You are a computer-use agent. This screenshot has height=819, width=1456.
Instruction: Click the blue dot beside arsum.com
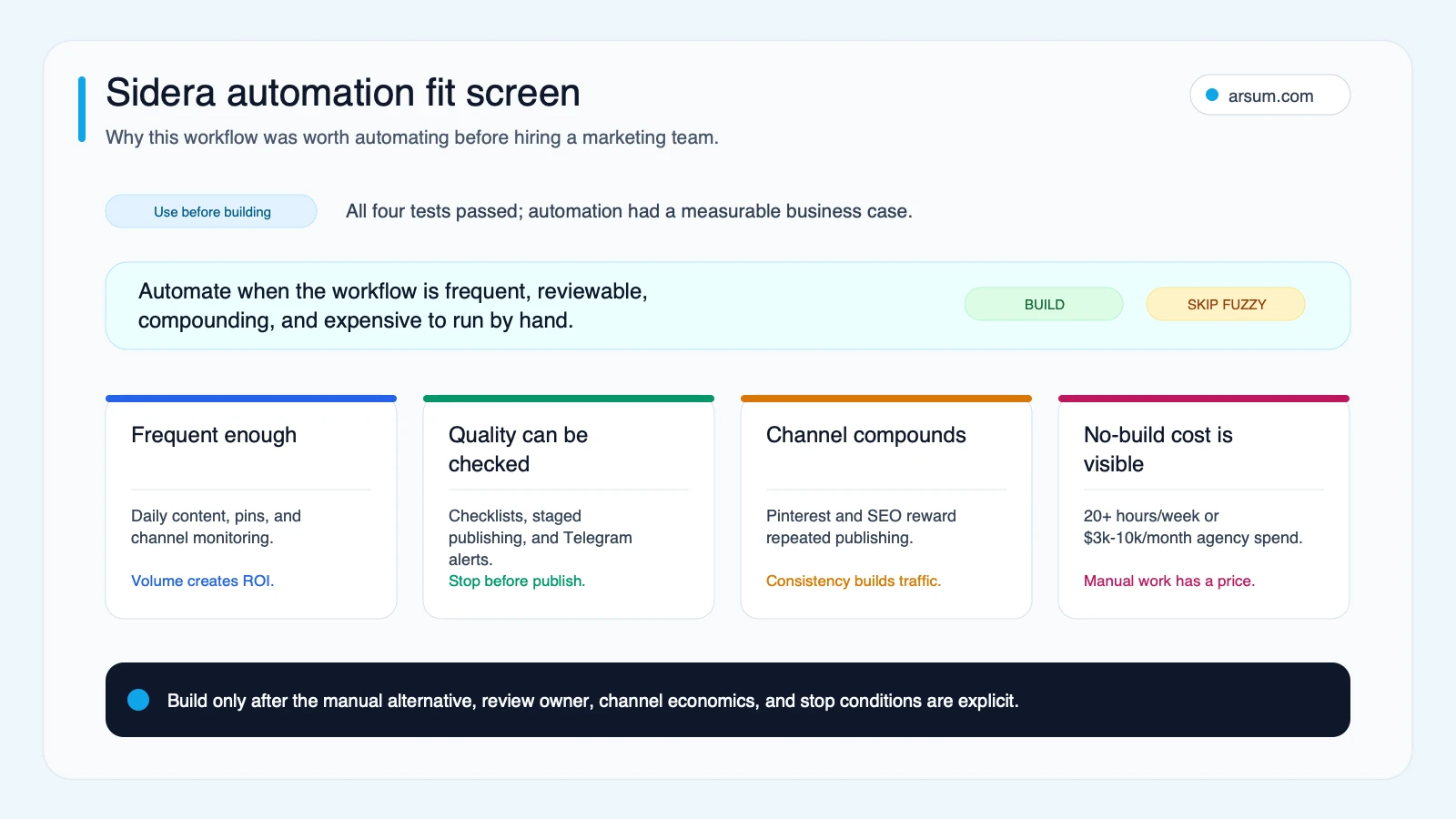tap(1212, 95)
